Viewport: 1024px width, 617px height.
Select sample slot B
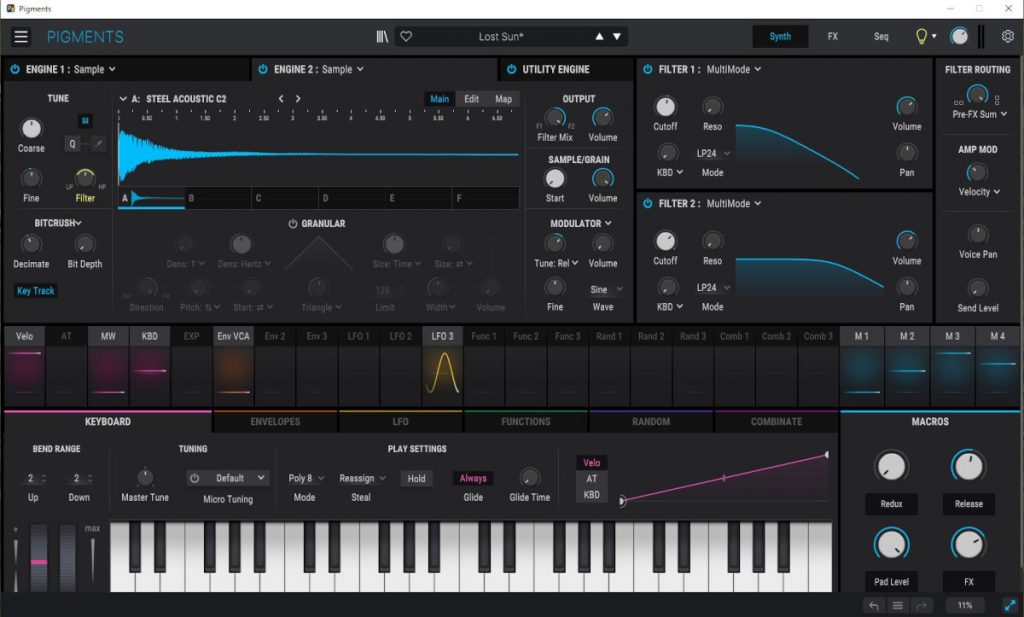(218, 198)
